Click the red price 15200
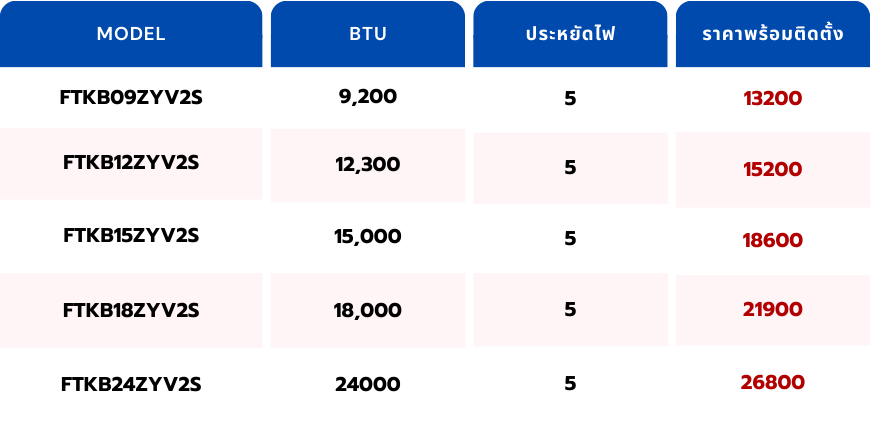 772,169
